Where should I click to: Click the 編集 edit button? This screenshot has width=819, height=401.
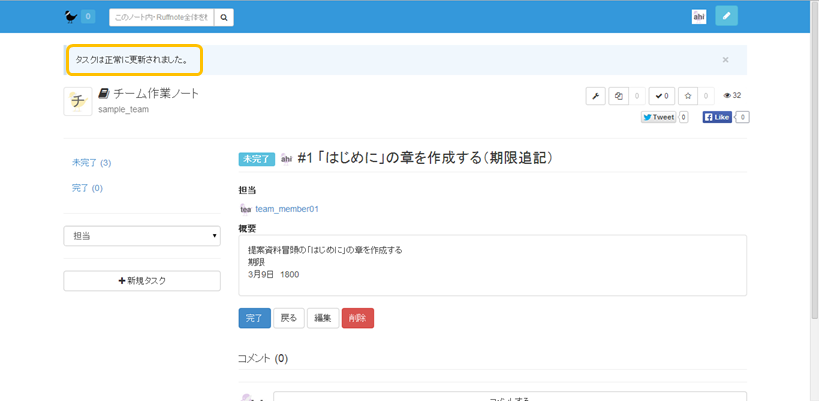tap(322, 318)
